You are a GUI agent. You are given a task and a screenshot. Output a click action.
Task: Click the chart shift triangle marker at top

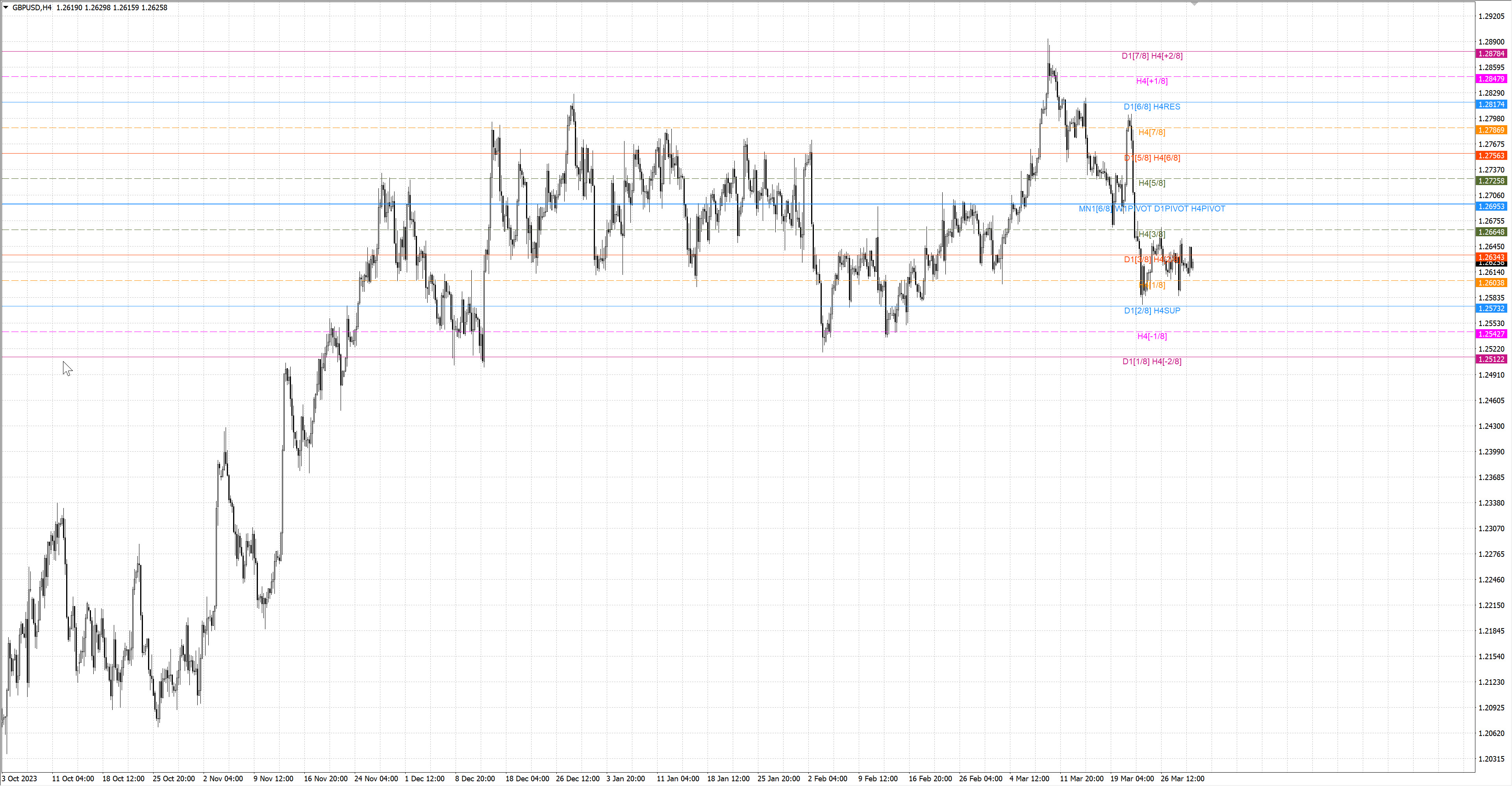(x=1194, y=4)
